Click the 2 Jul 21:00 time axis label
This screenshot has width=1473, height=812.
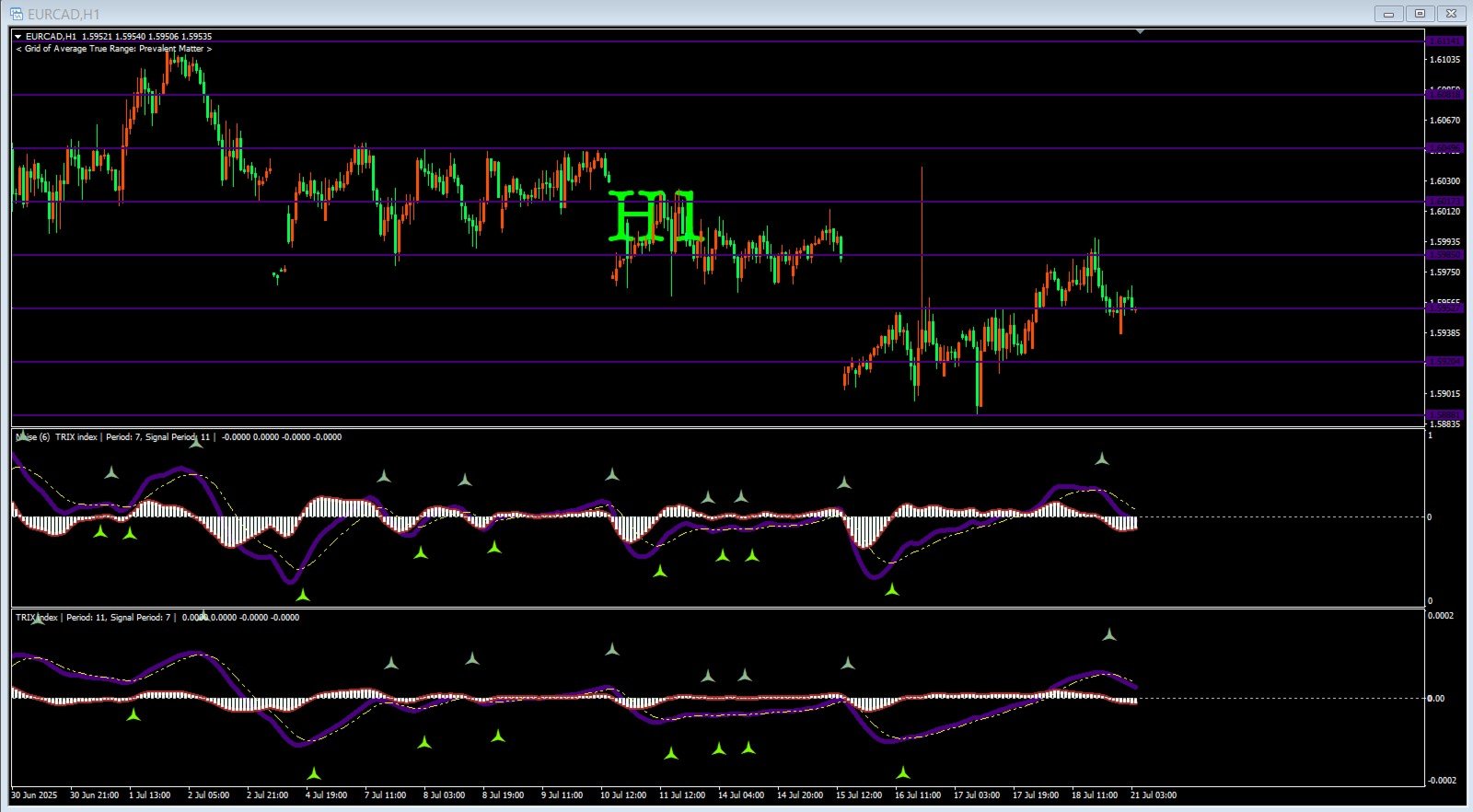point(267,795)
